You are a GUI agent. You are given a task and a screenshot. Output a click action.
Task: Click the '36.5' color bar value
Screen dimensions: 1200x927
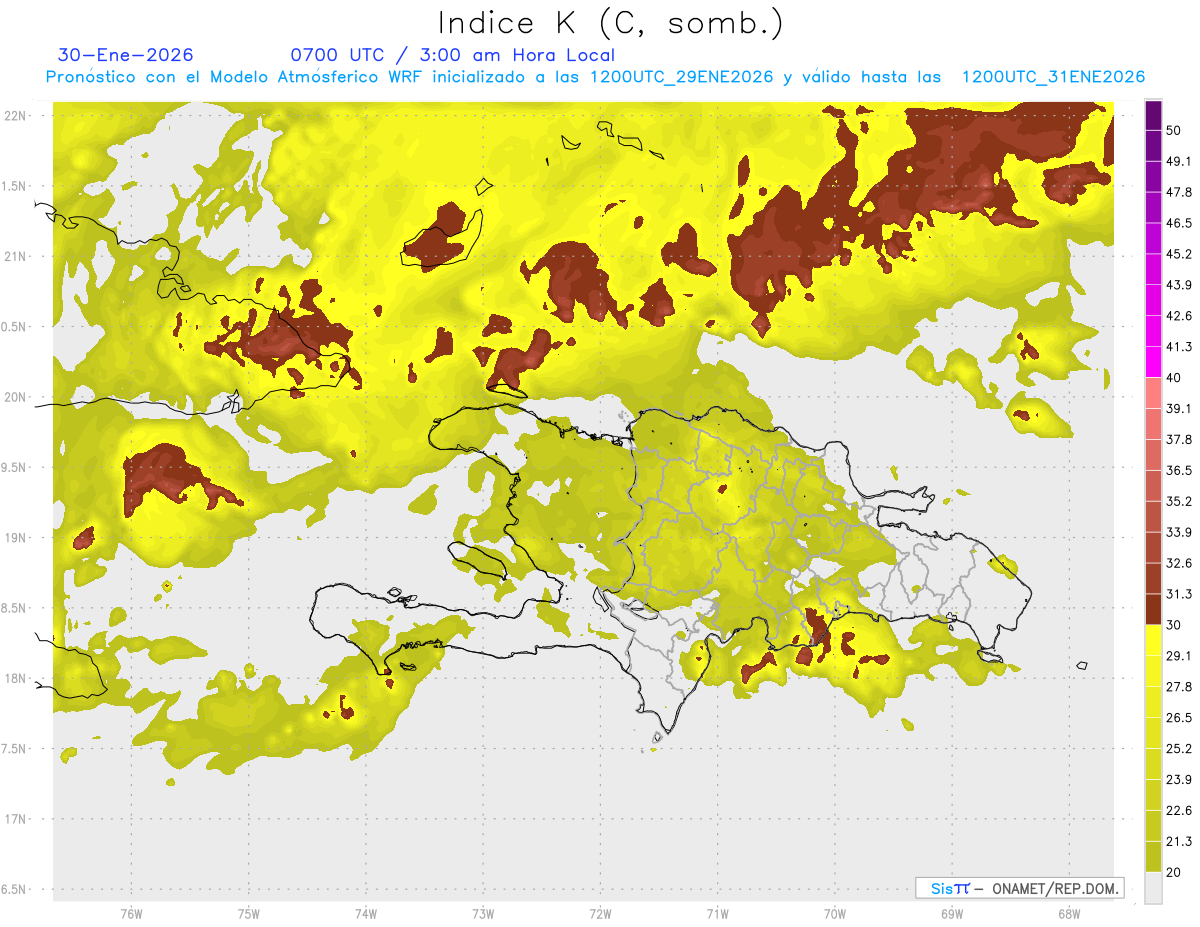point(1179,471)
